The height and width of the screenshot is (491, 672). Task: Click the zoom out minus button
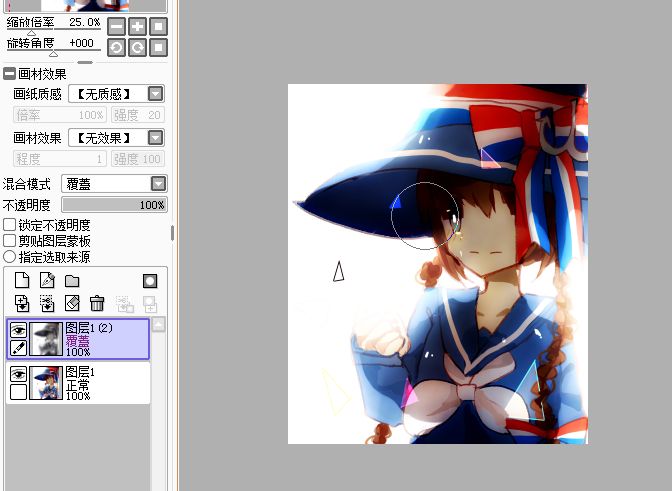(116, 27)
